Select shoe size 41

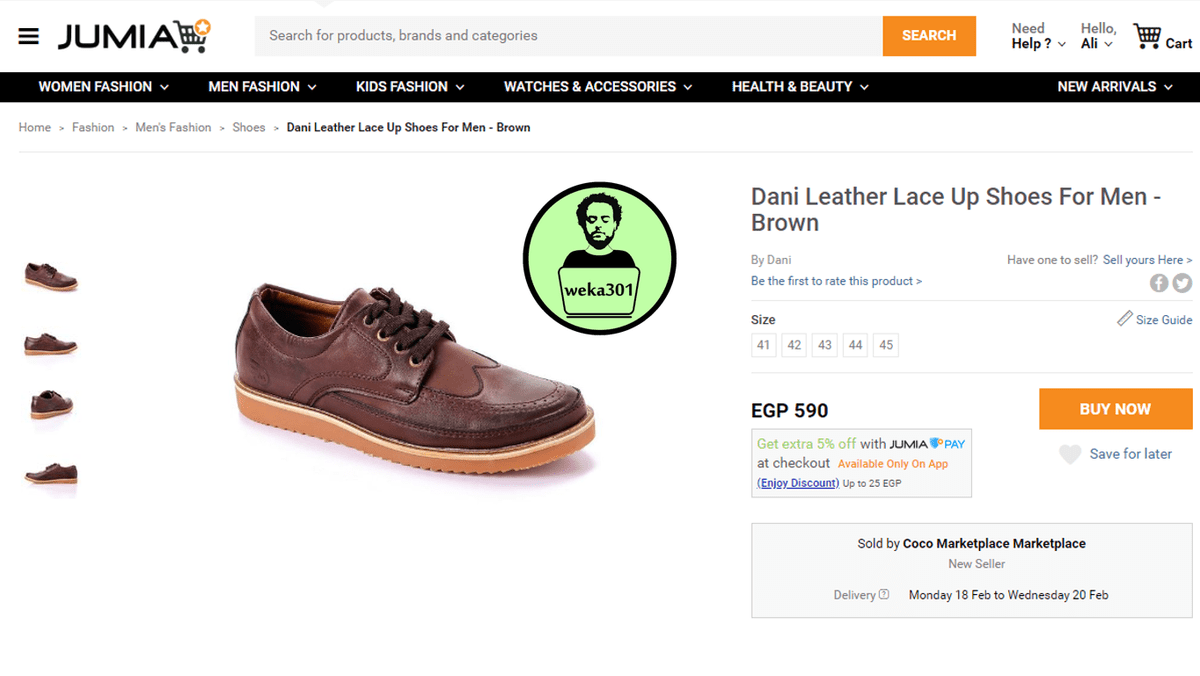[x=764, y=345]
